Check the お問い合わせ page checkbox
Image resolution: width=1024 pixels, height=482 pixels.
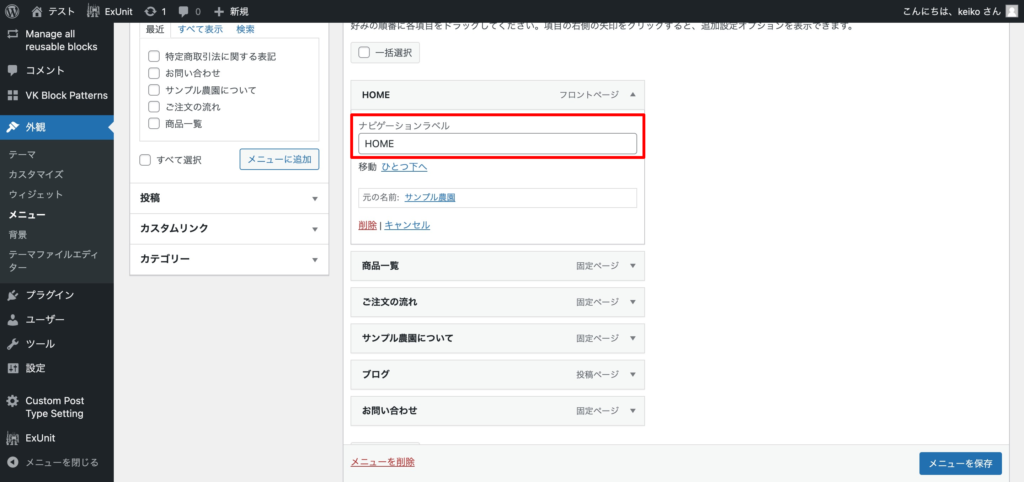(x=154, y=73)
